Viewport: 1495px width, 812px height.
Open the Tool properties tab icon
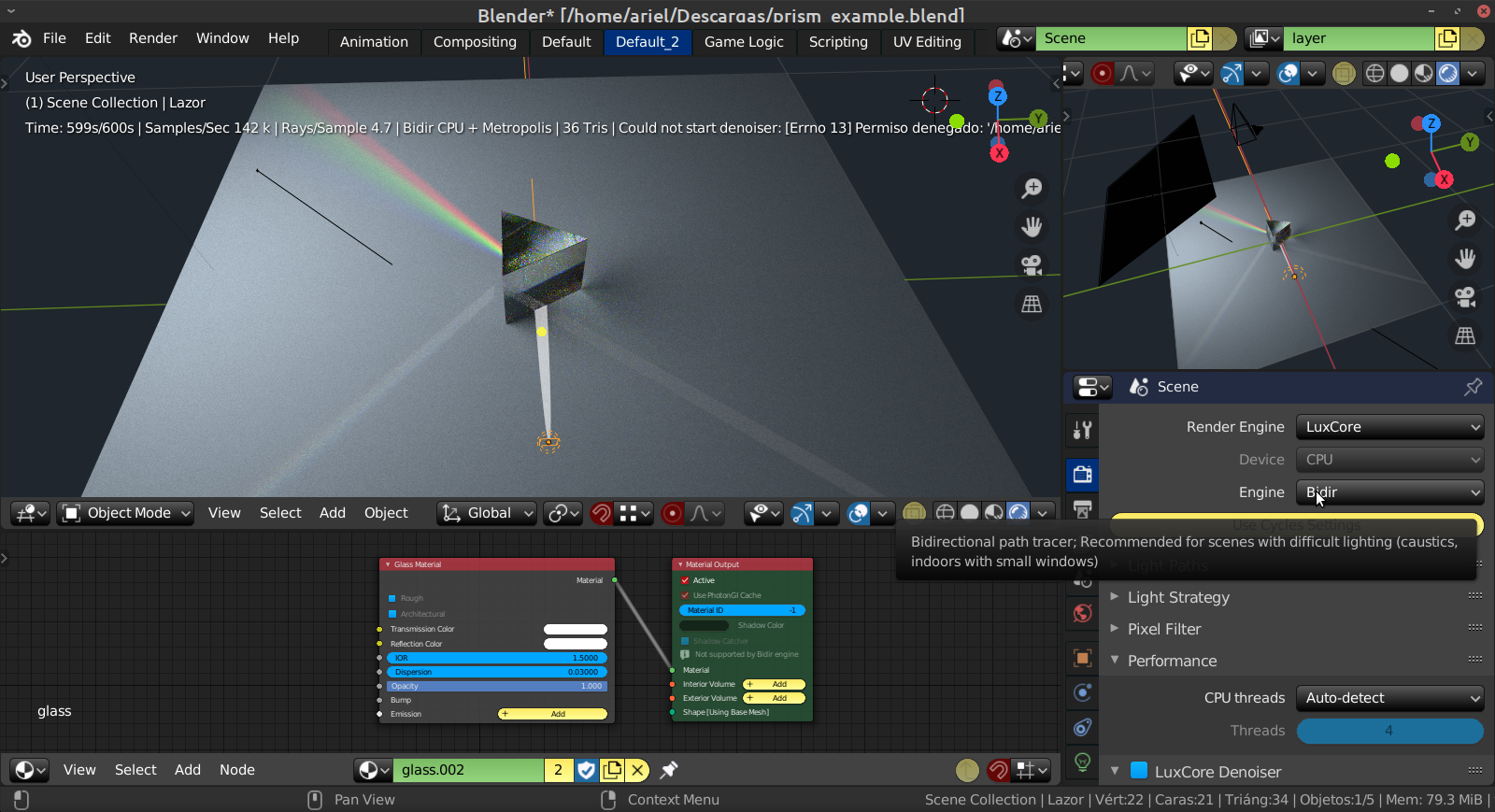click(1083, 430)
